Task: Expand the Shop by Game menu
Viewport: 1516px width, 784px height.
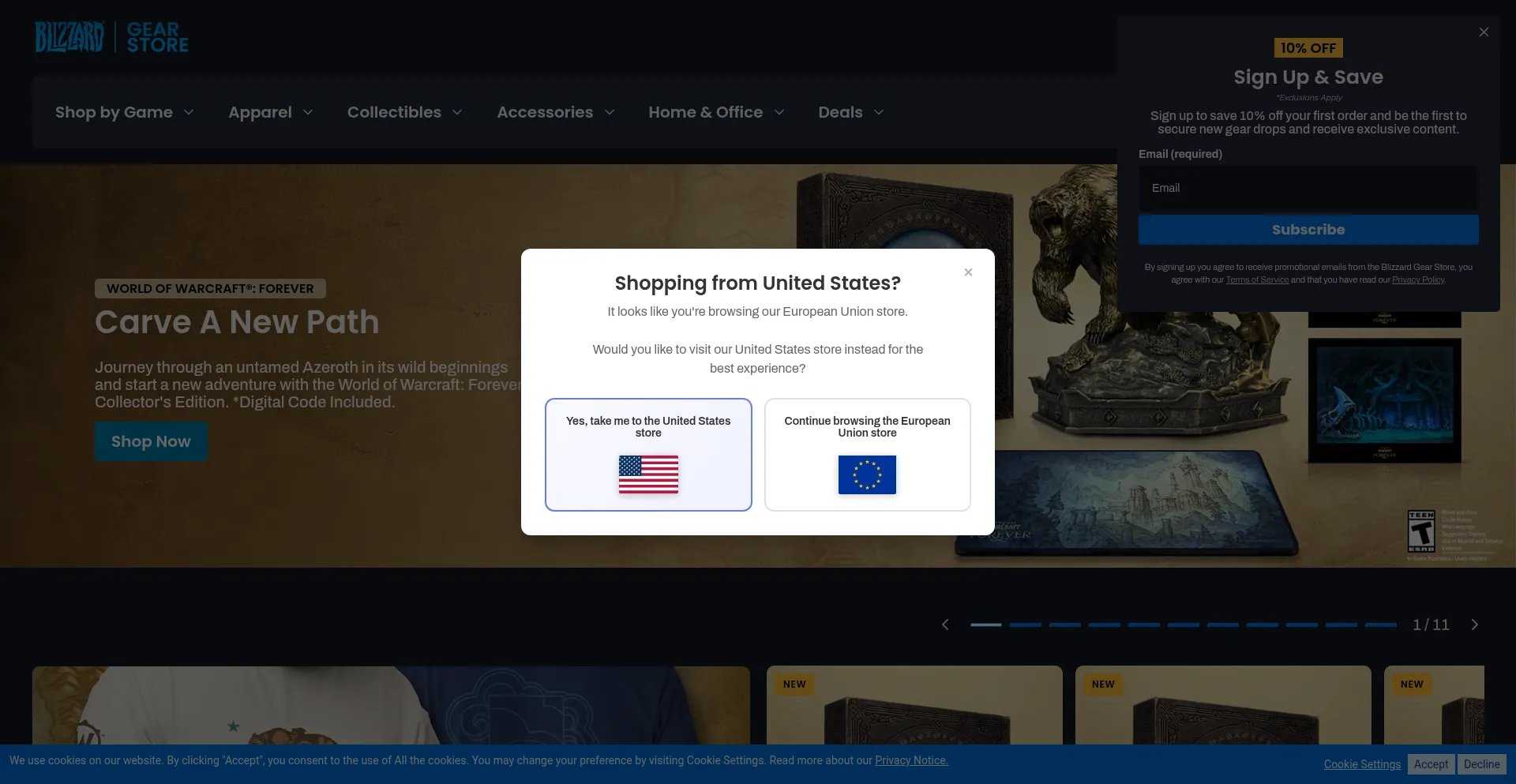Action: click(124, 112)
